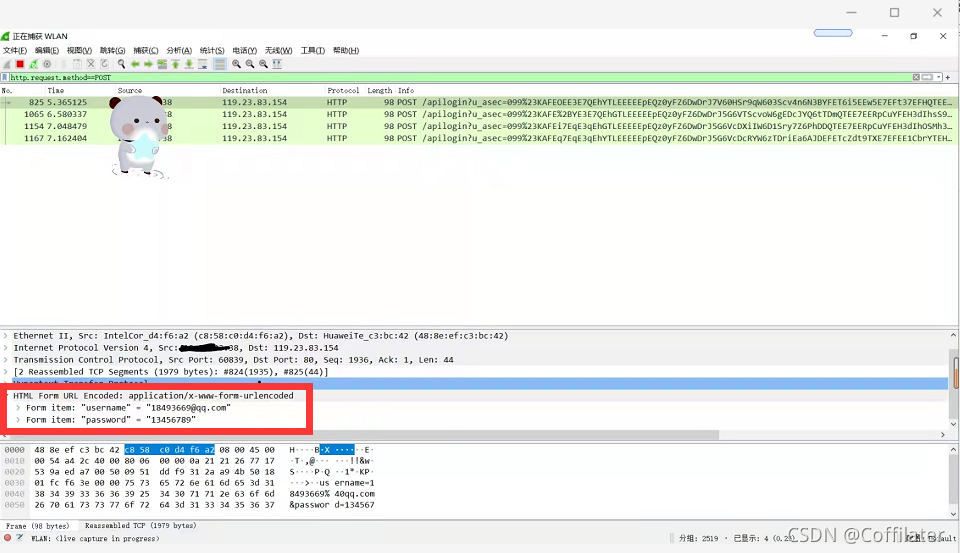The image size is (960, 553).
Task: Open the 工具(T) menu
Action: pyautogui.click(x=312, y=50)
